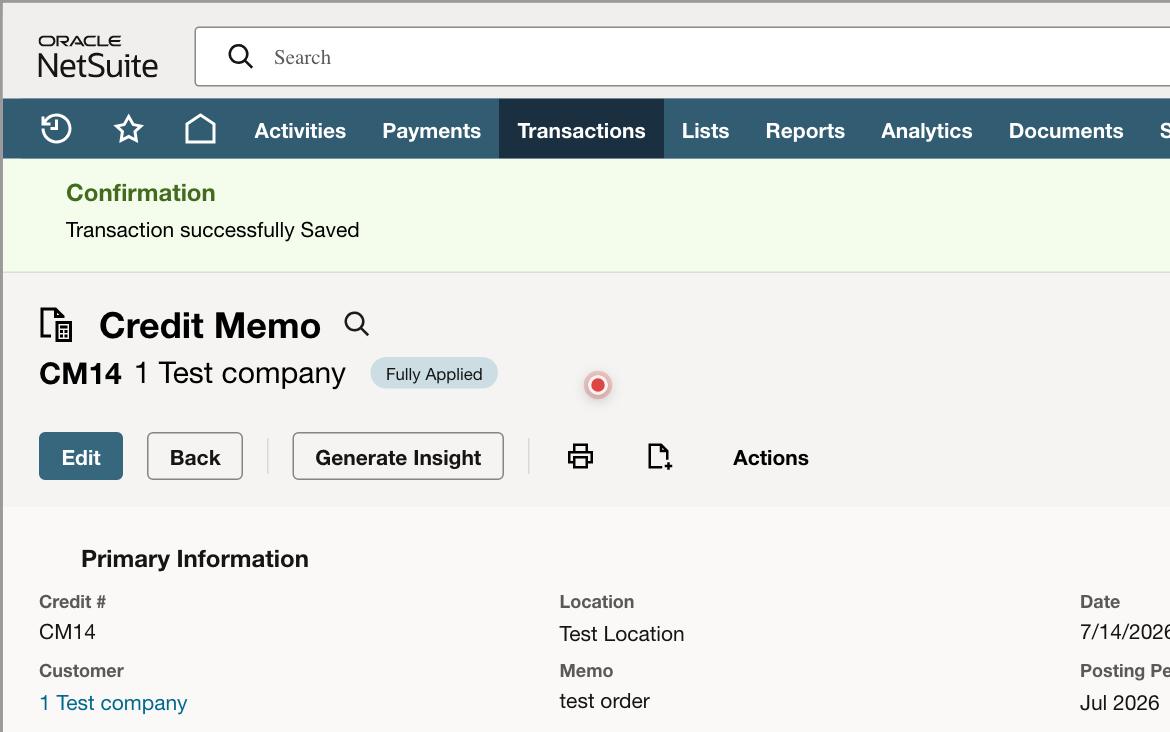Open the Reports menu
1170x732 pixels.
coord(805,131)
